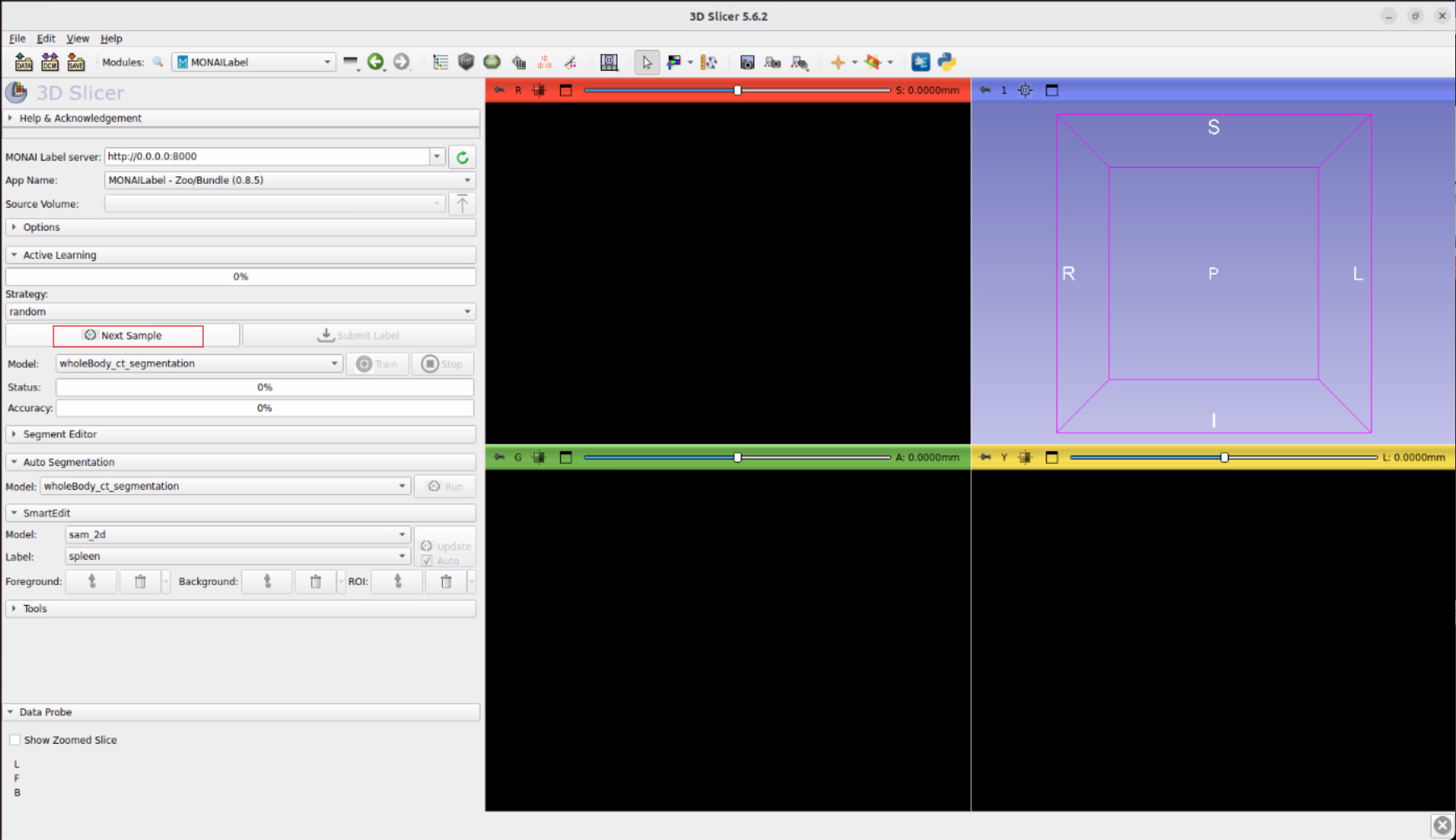Click the green back-arrow module history icon

(375, 62)
